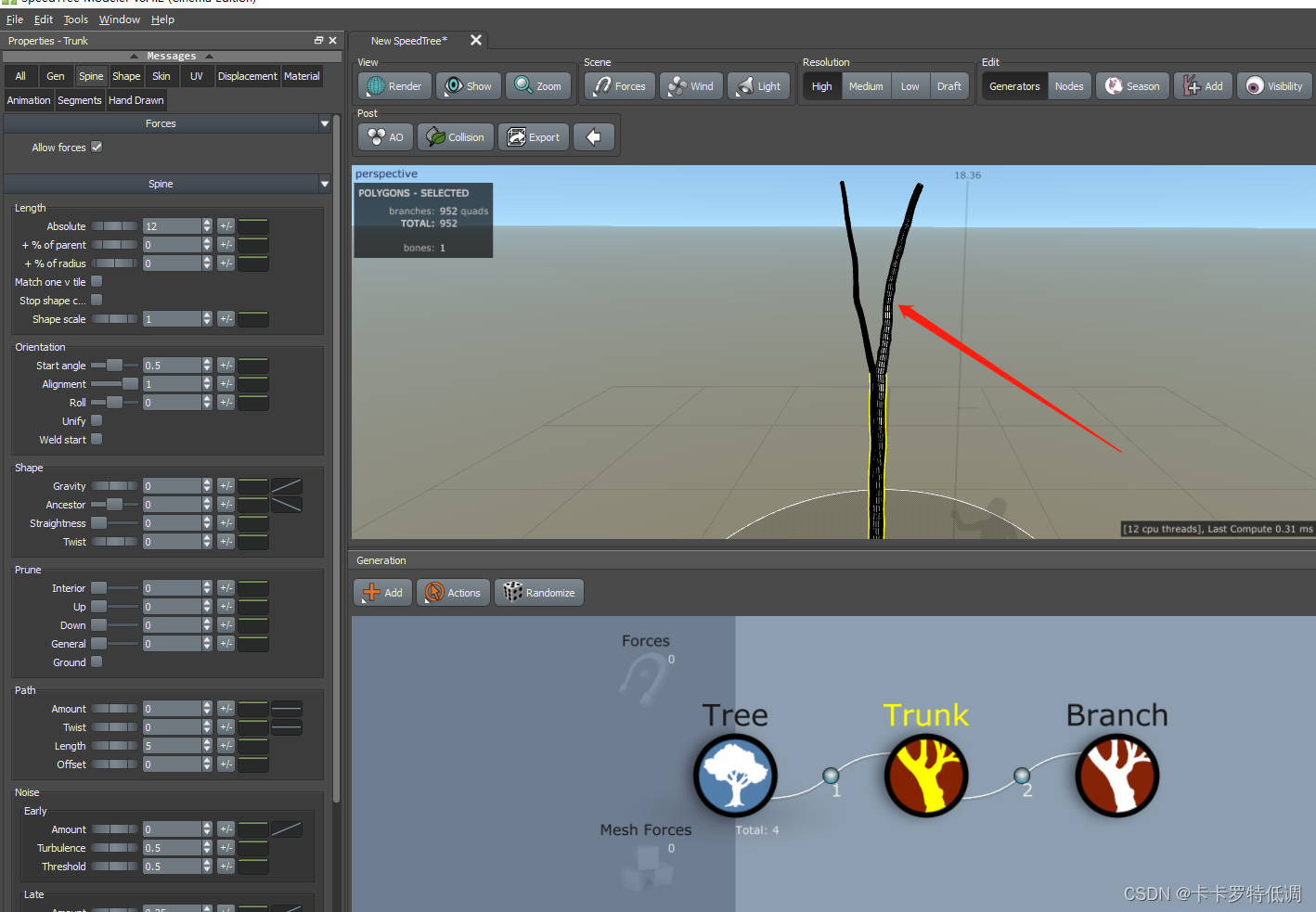The height and width of the screenshot is (912, 1316).
Task: Click the Start angle stepper arrows
Action: coord(207,366)
